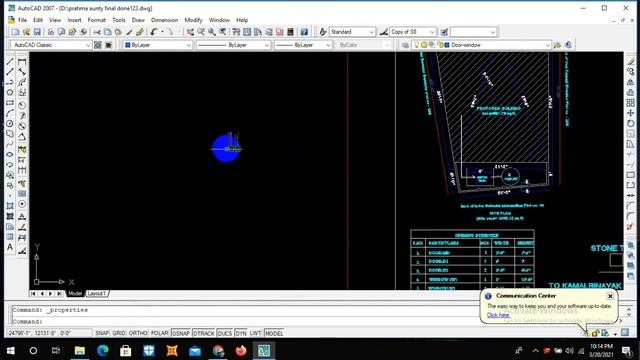
Task: Click the Dimension Style icon
Action: tap(384, 32)
